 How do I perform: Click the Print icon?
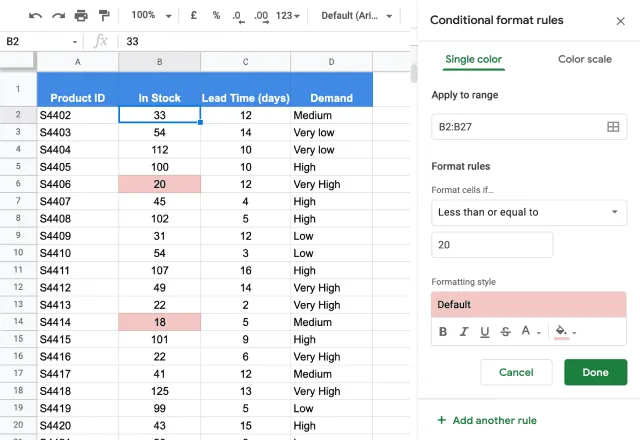click(x=81, y=16)
